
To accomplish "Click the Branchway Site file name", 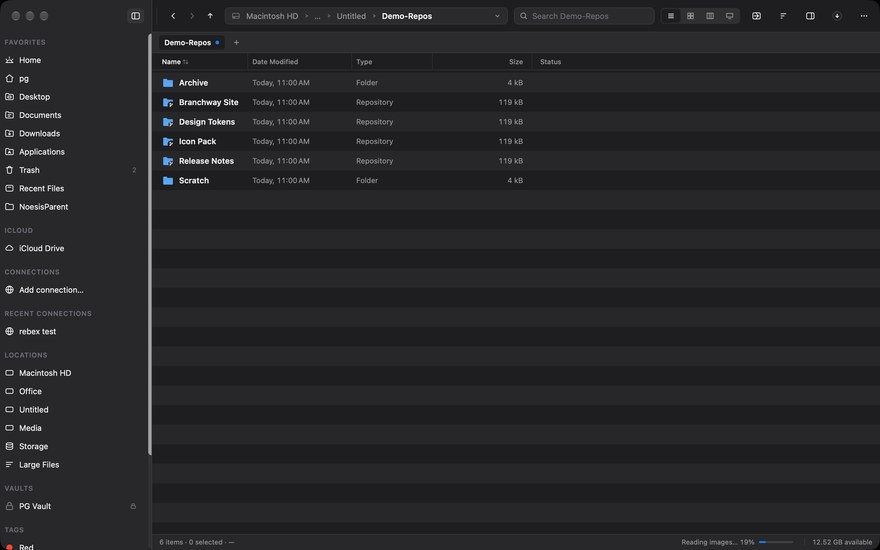I will click(x=208, y=102).
